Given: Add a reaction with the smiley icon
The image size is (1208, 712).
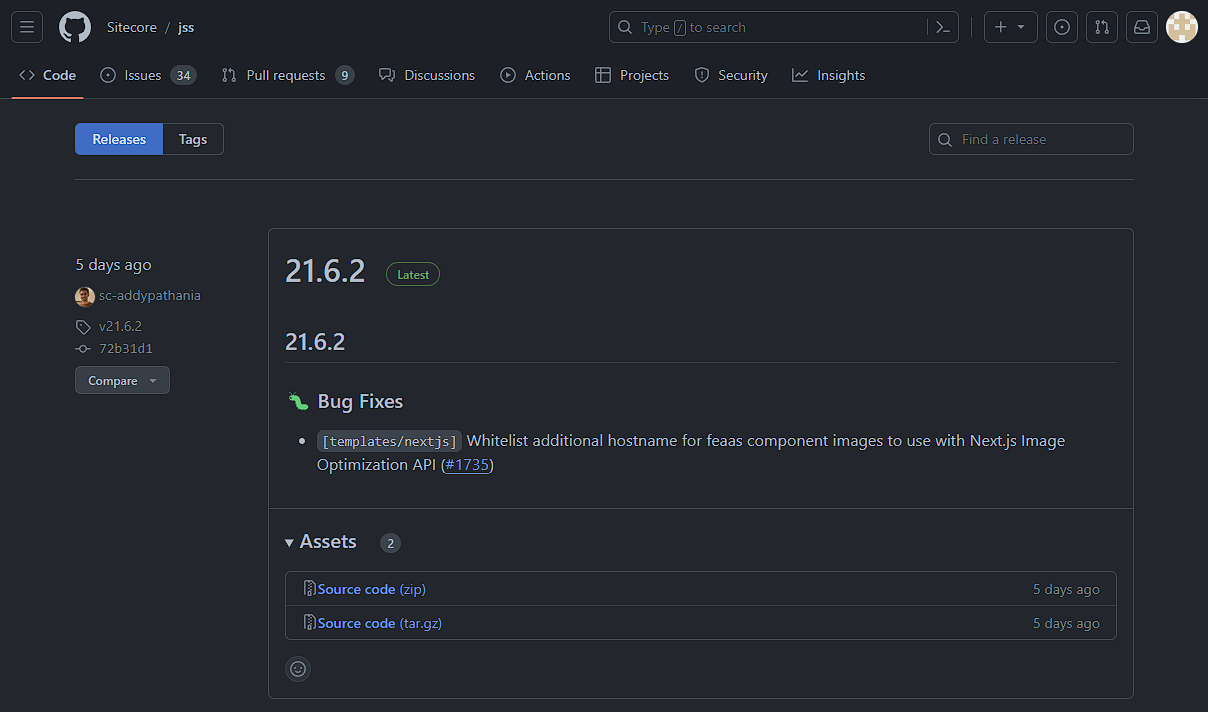Looking at the screenshot, I should click(297, 668).
